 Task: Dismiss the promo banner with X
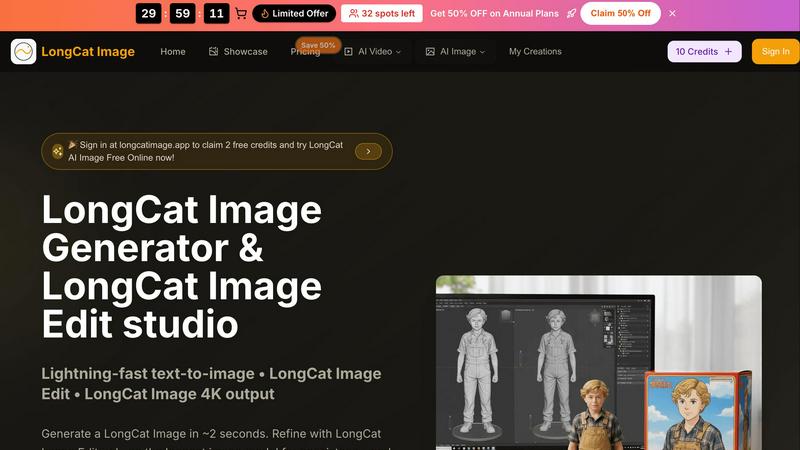[x=672, y=14]
